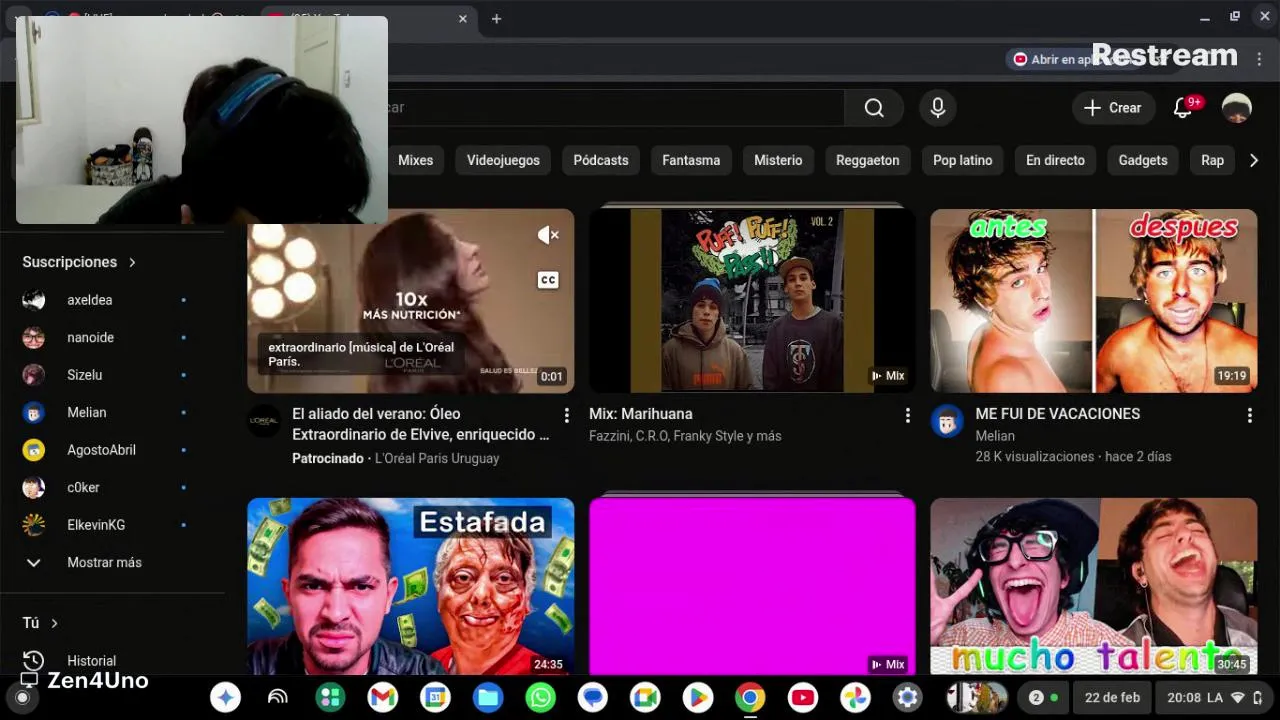The image size is (1280, 720).
Task: Click the YouTube search magnifier button
Action: pos(874,108)
